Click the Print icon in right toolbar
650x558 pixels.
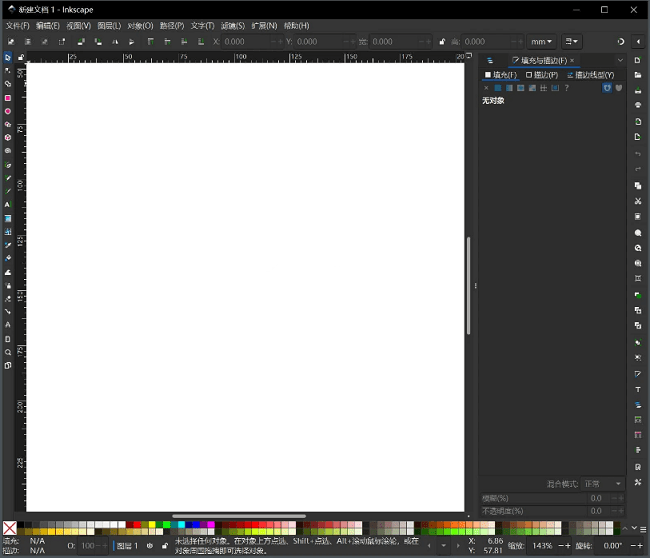point(638,105)
